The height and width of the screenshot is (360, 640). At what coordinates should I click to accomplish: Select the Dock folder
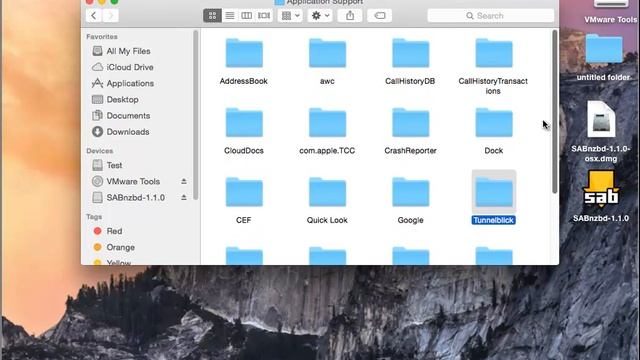[494, 123]
